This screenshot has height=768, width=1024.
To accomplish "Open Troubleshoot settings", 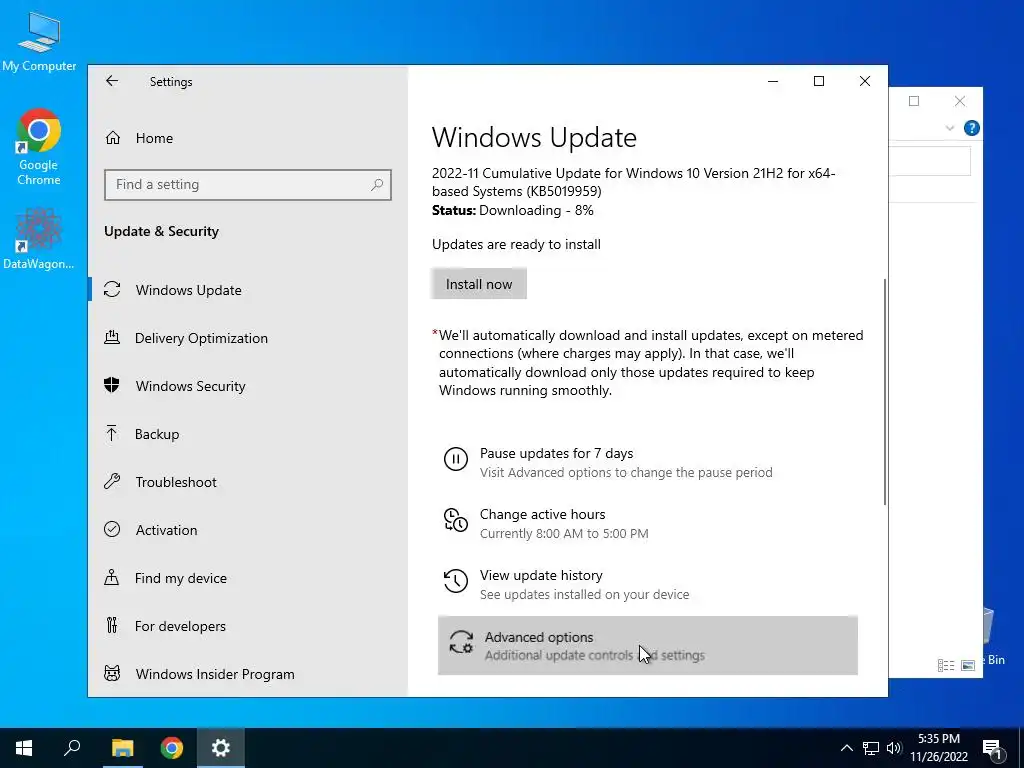I will 248,482.
